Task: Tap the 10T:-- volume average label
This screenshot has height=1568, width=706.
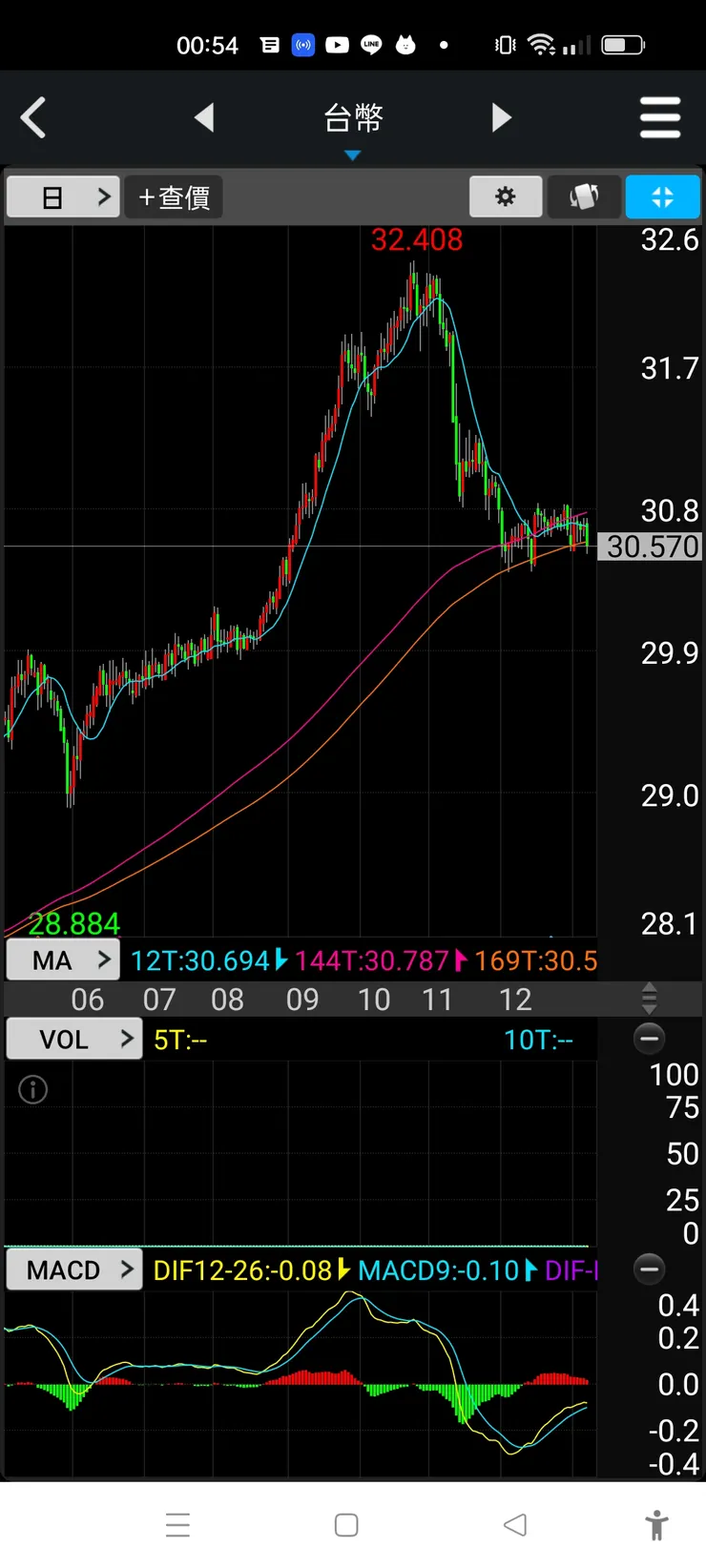Action: pos(538,1040)
